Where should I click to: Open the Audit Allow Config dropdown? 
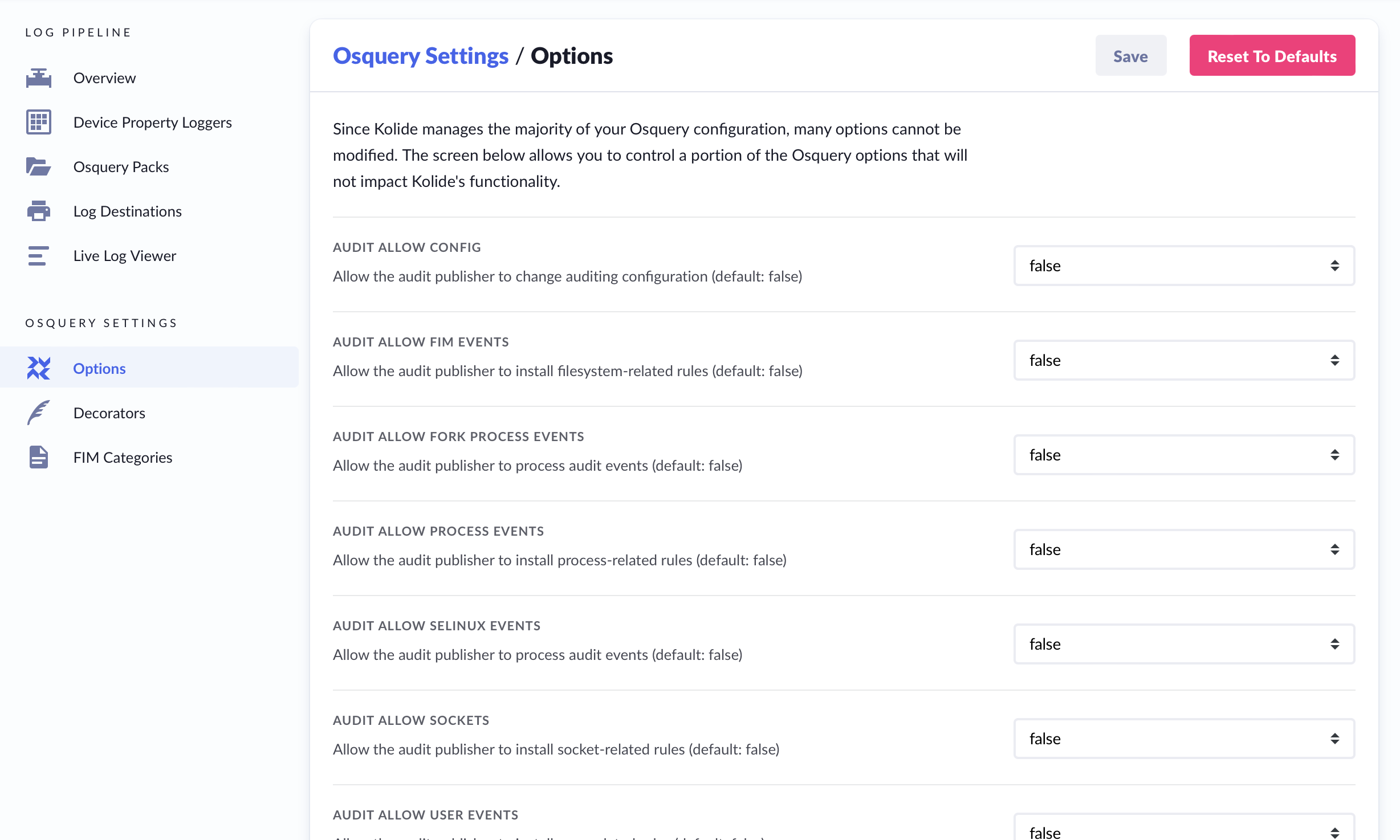pos(1183,266)
